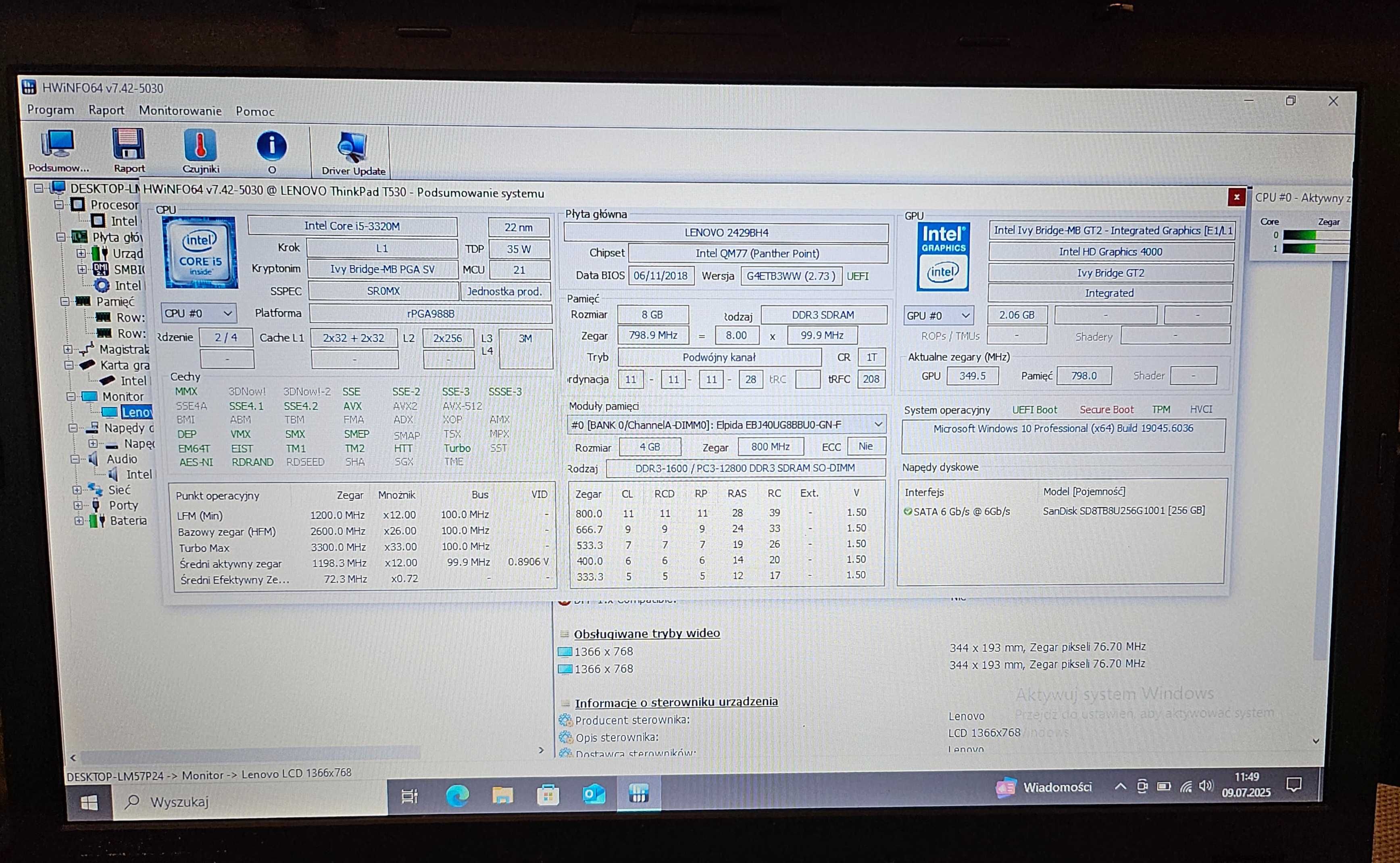Viewport: 1400px width, 863px height.
Task: Collapse the Pamięć tree node
Action: point(65,301)
